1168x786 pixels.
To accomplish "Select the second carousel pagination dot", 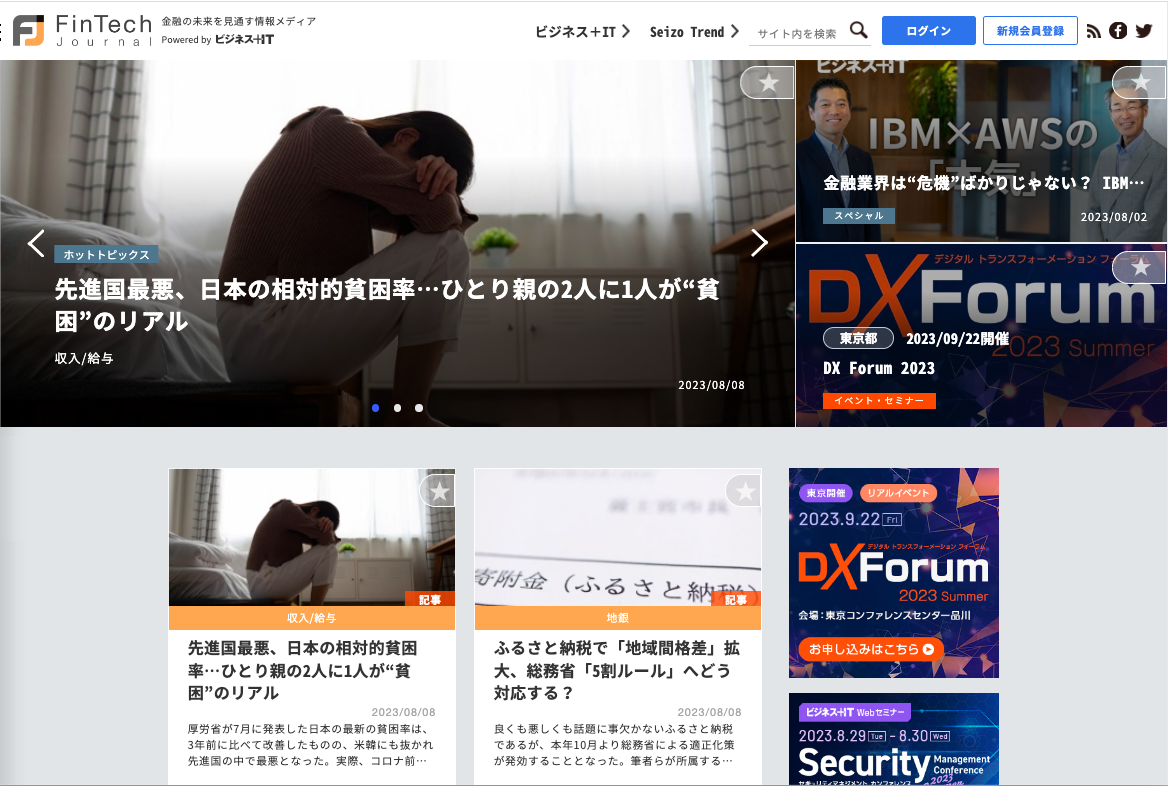I will click(x=397, y=408).
